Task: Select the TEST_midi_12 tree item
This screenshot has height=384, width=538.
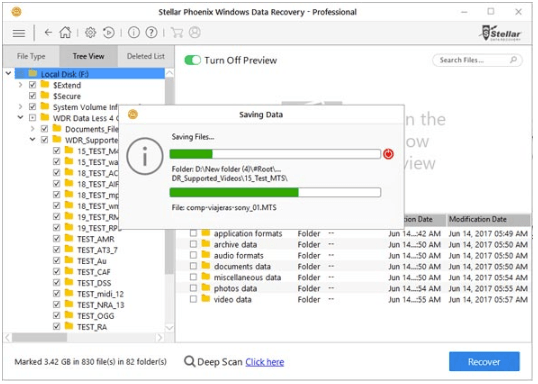Action: click(100, 294)
